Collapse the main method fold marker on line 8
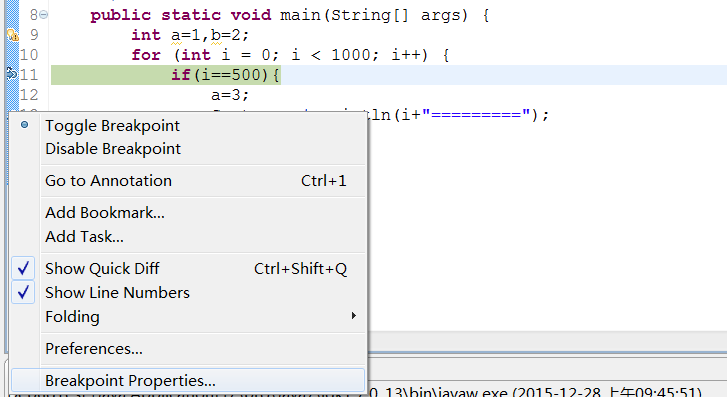Viewport: 727px width, 397px height. click(x=44, y=15)
